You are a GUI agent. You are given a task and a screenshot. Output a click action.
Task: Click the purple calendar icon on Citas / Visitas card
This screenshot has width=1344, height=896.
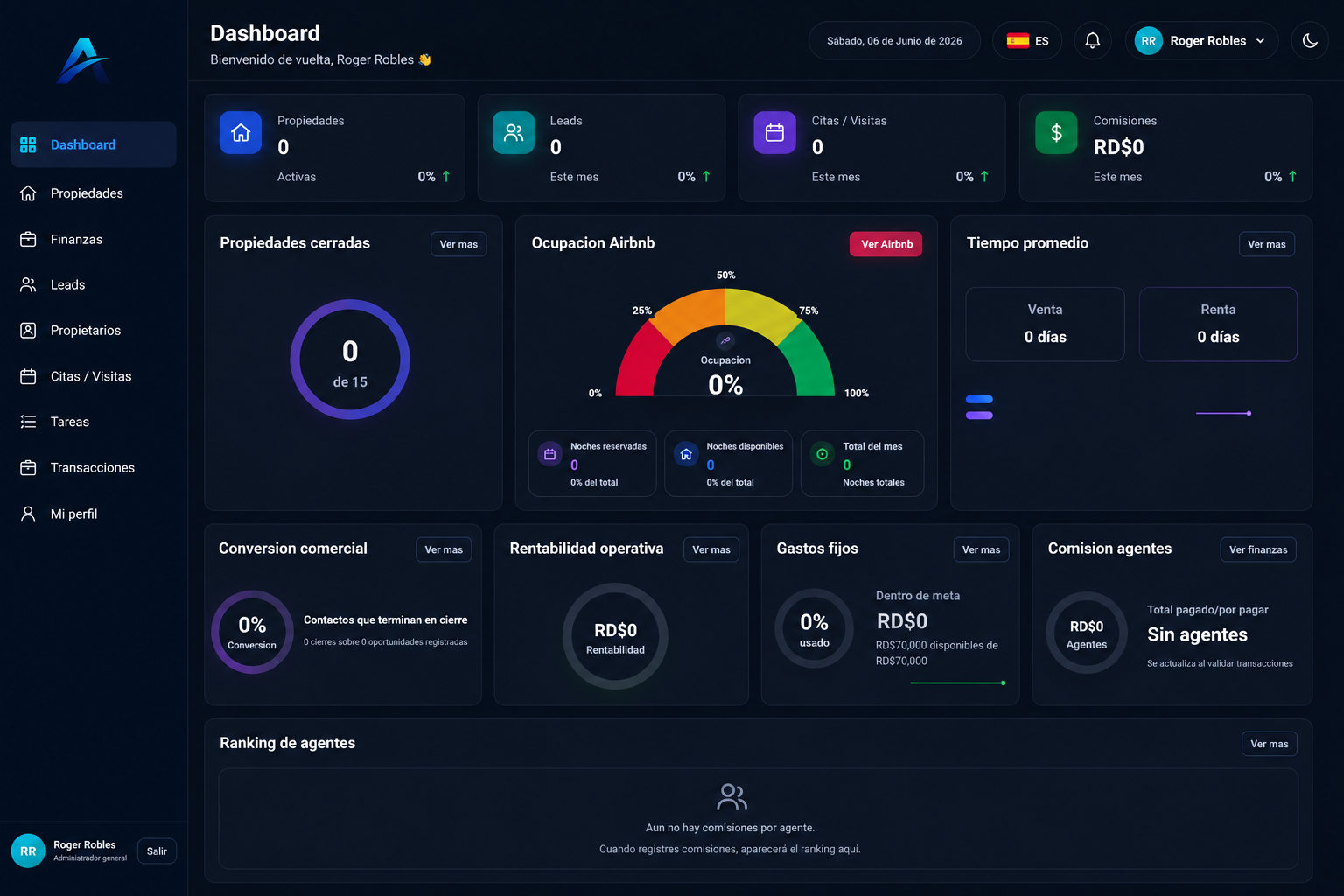[x=775, y=133]
